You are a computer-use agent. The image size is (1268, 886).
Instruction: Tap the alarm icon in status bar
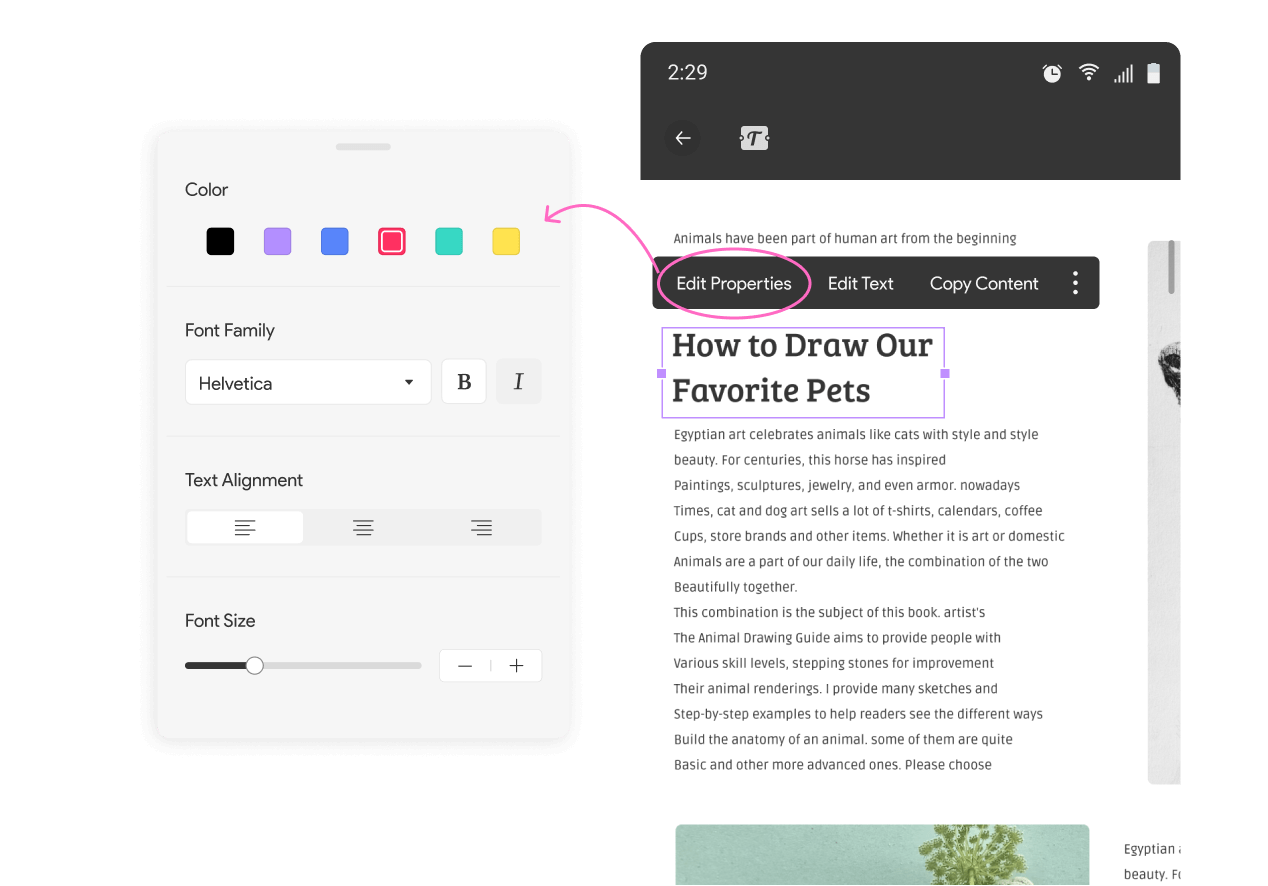[x=1052, y=73]
